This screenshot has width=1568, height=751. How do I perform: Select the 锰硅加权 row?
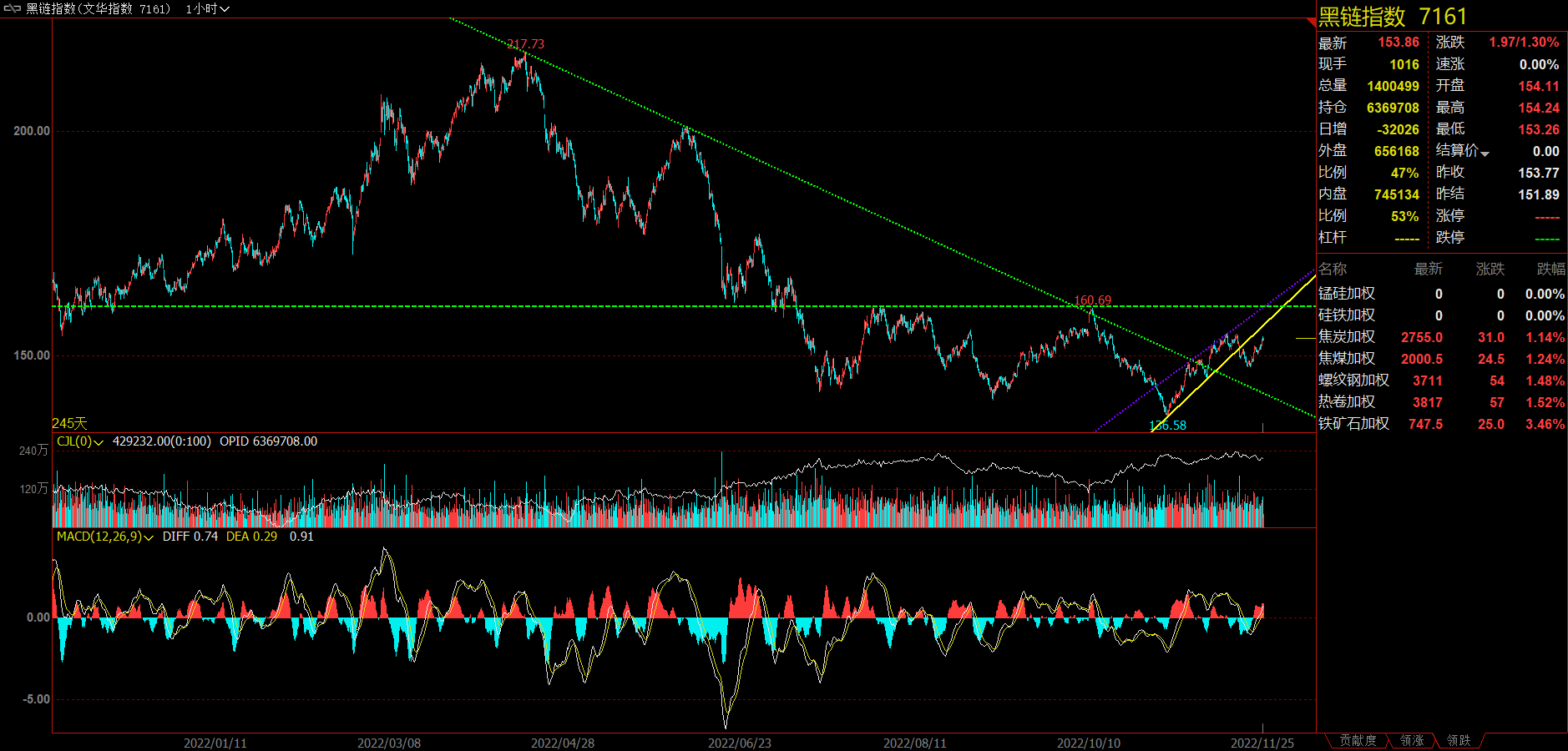(1442, 294)
